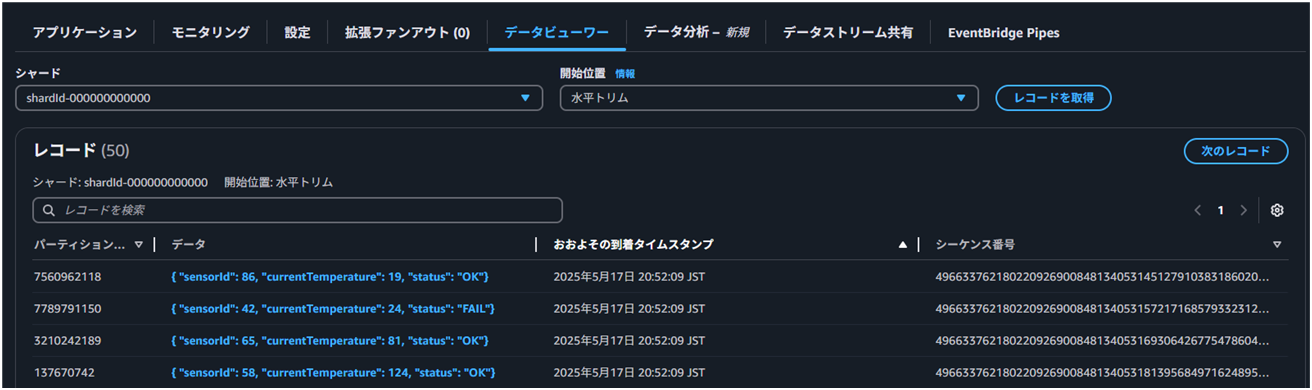
Task: Select partition key 137670742
Action: coord(63,373)
